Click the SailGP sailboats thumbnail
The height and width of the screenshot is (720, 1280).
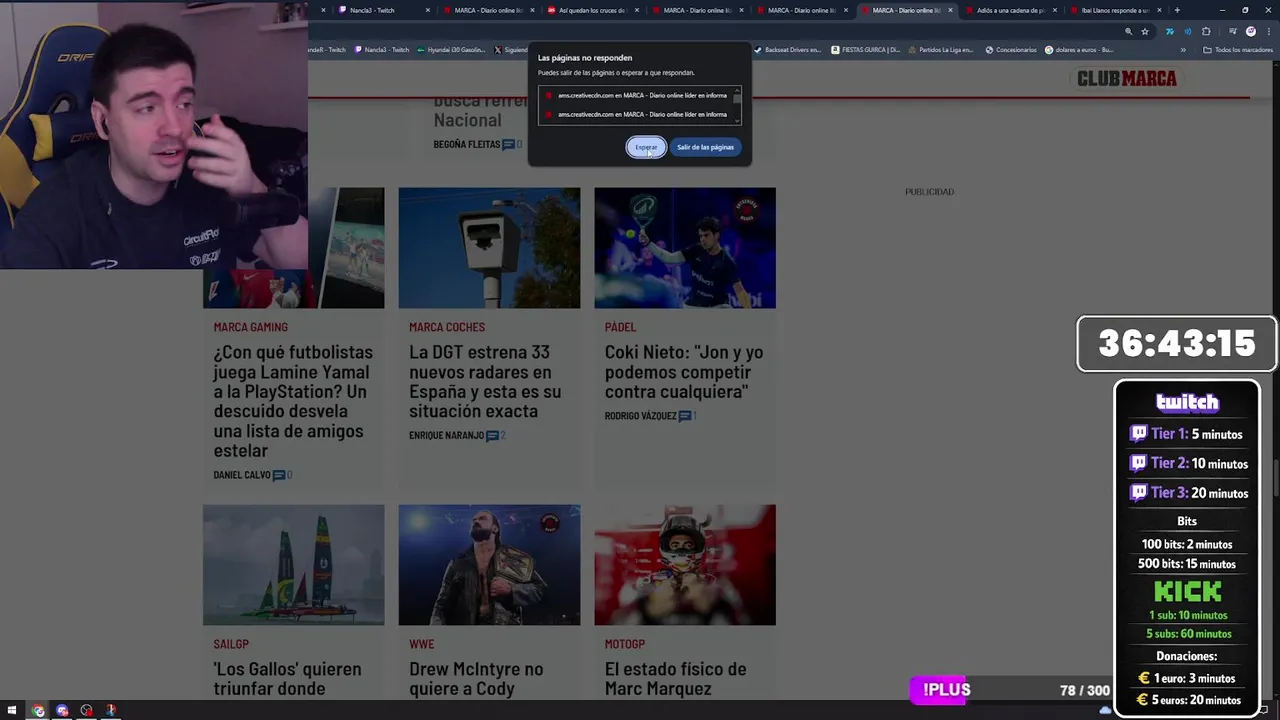click(x=293, y=565)
